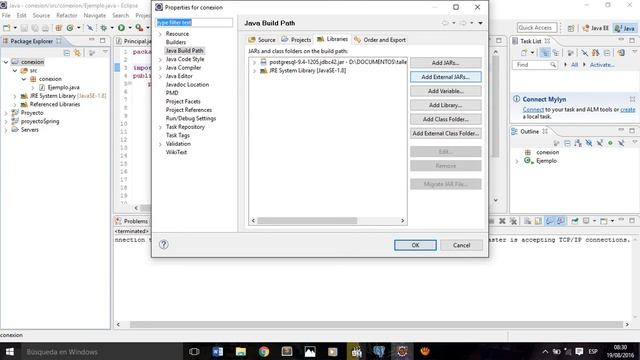Image resolution: width=640 pixels, height=360 pixels.
Task: Select Builders in properties tree
Action: click(x=176, y=42)
